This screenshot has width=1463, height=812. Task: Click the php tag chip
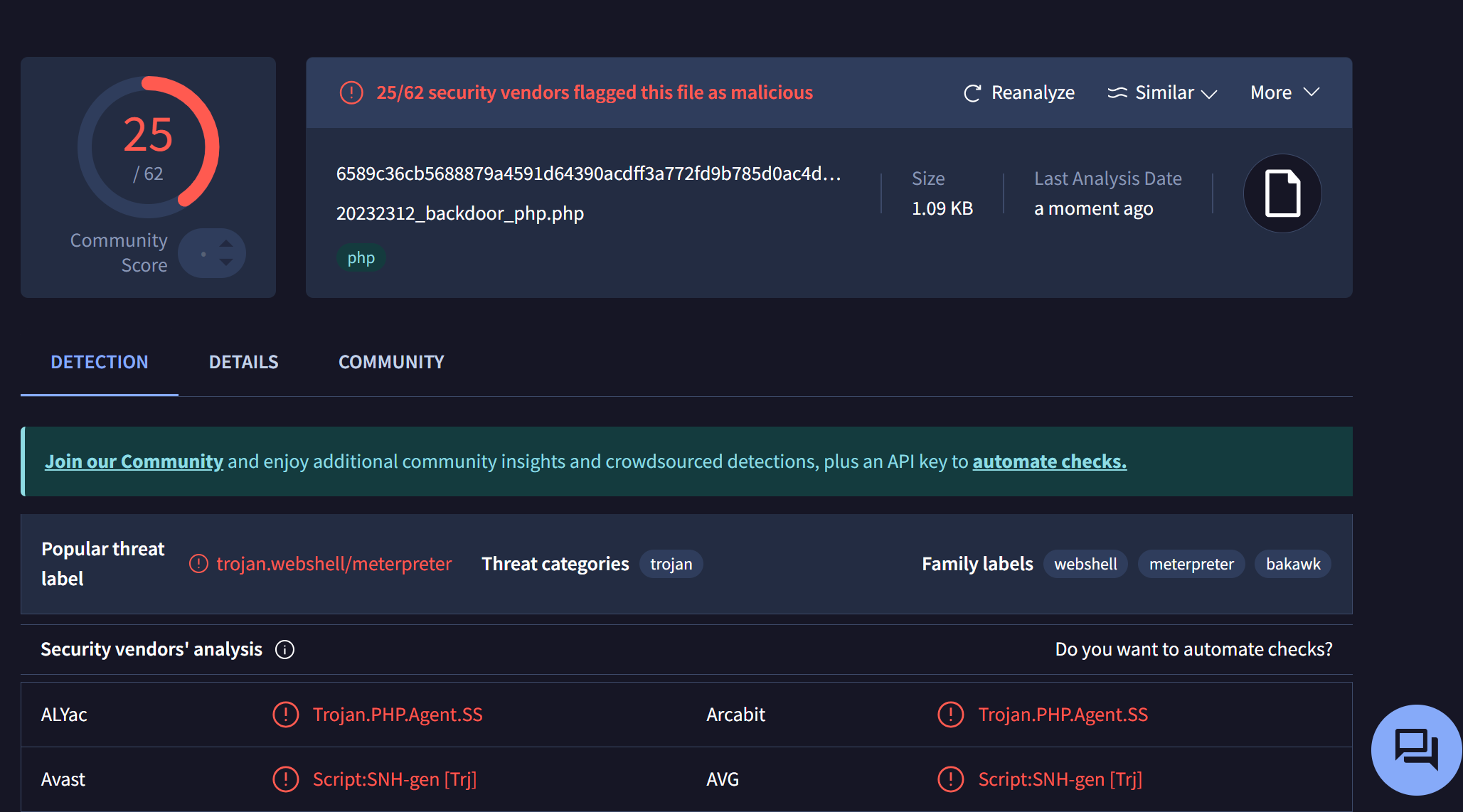[x=361, y=258]
